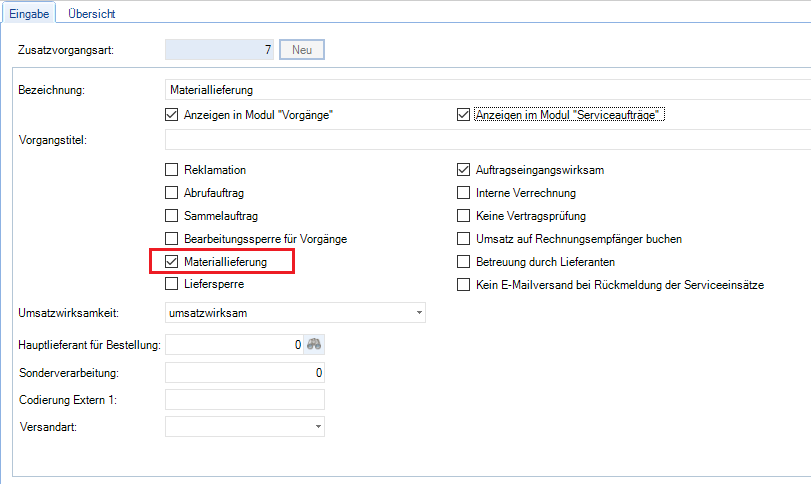This screenshot has height=484, width=811.
Task: Enable Sammelauftrag checkbox
Action: [171, 216]
